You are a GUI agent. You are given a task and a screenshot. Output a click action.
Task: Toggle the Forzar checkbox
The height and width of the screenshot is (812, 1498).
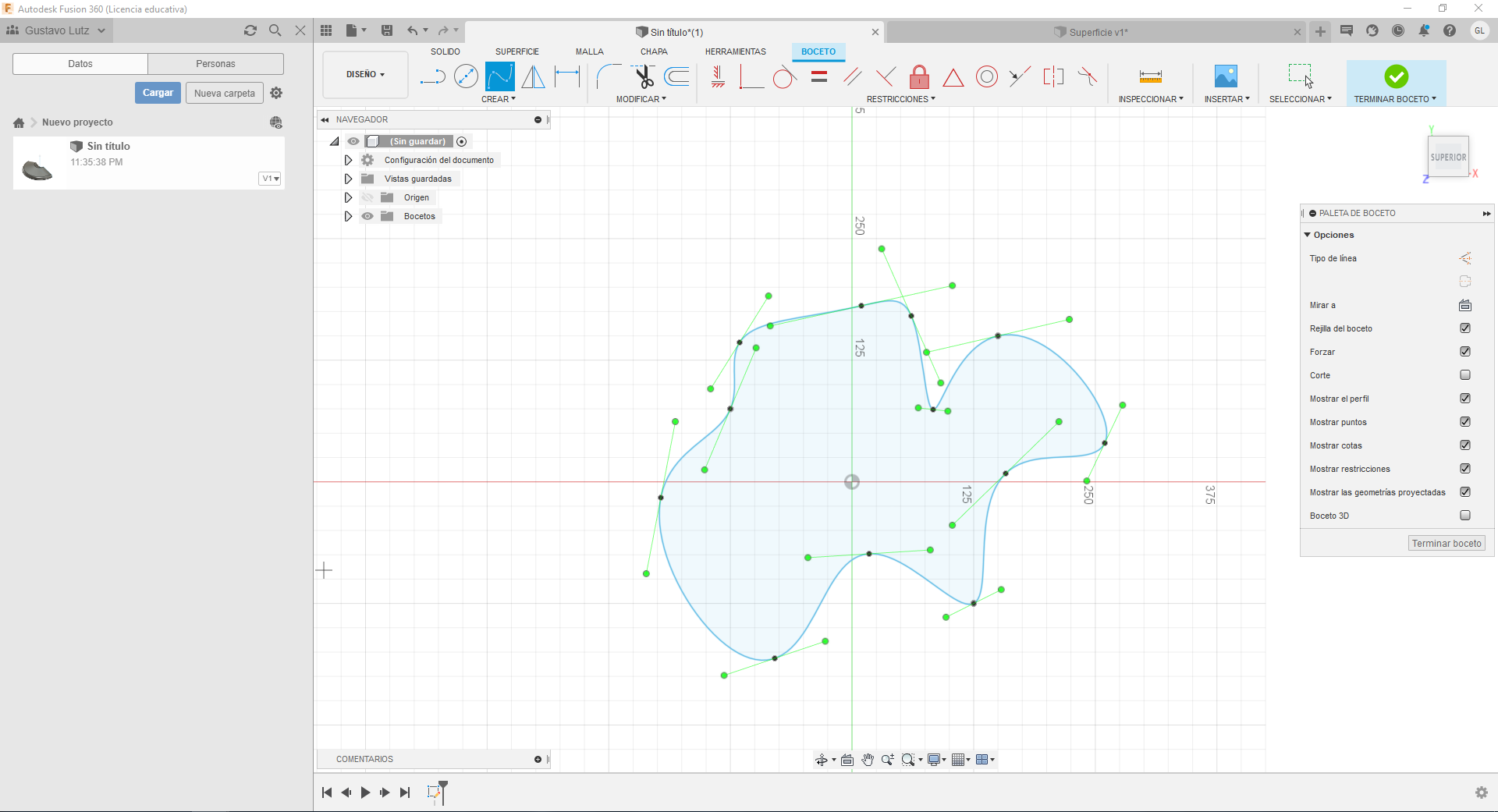1465,352
